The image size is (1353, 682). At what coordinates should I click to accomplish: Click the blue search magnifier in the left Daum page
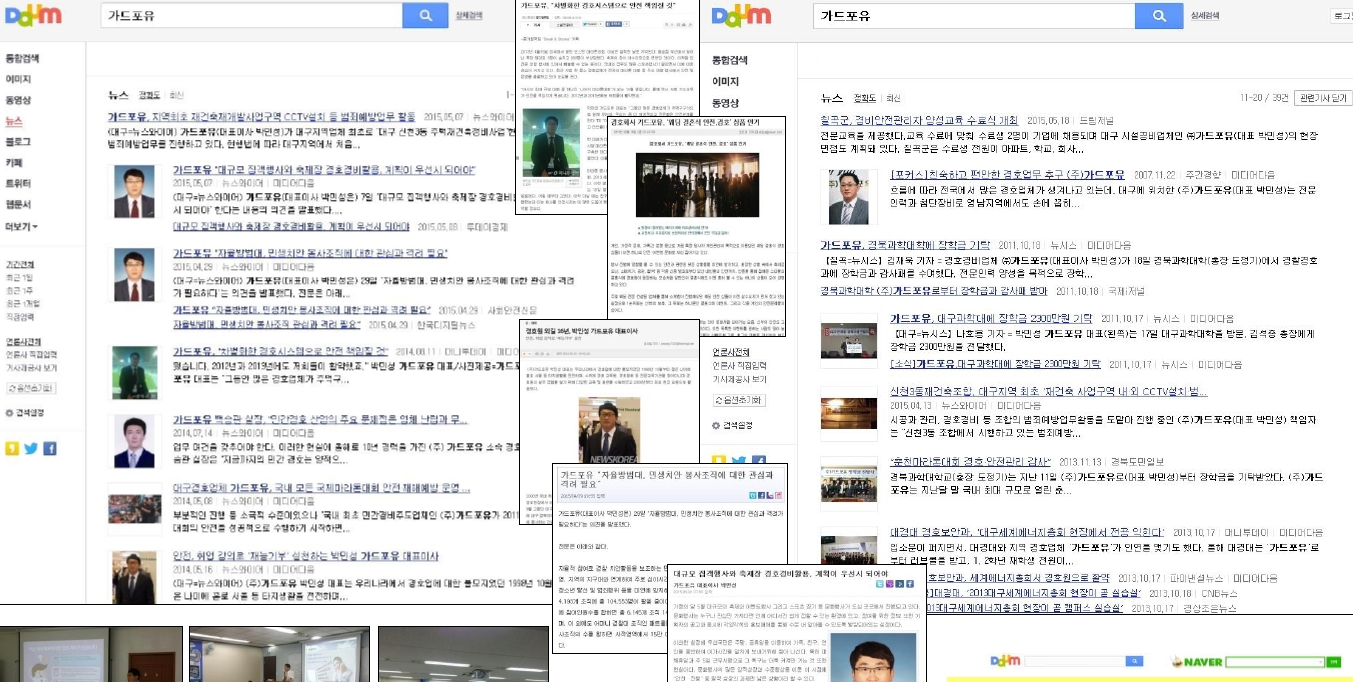[425, 15]
